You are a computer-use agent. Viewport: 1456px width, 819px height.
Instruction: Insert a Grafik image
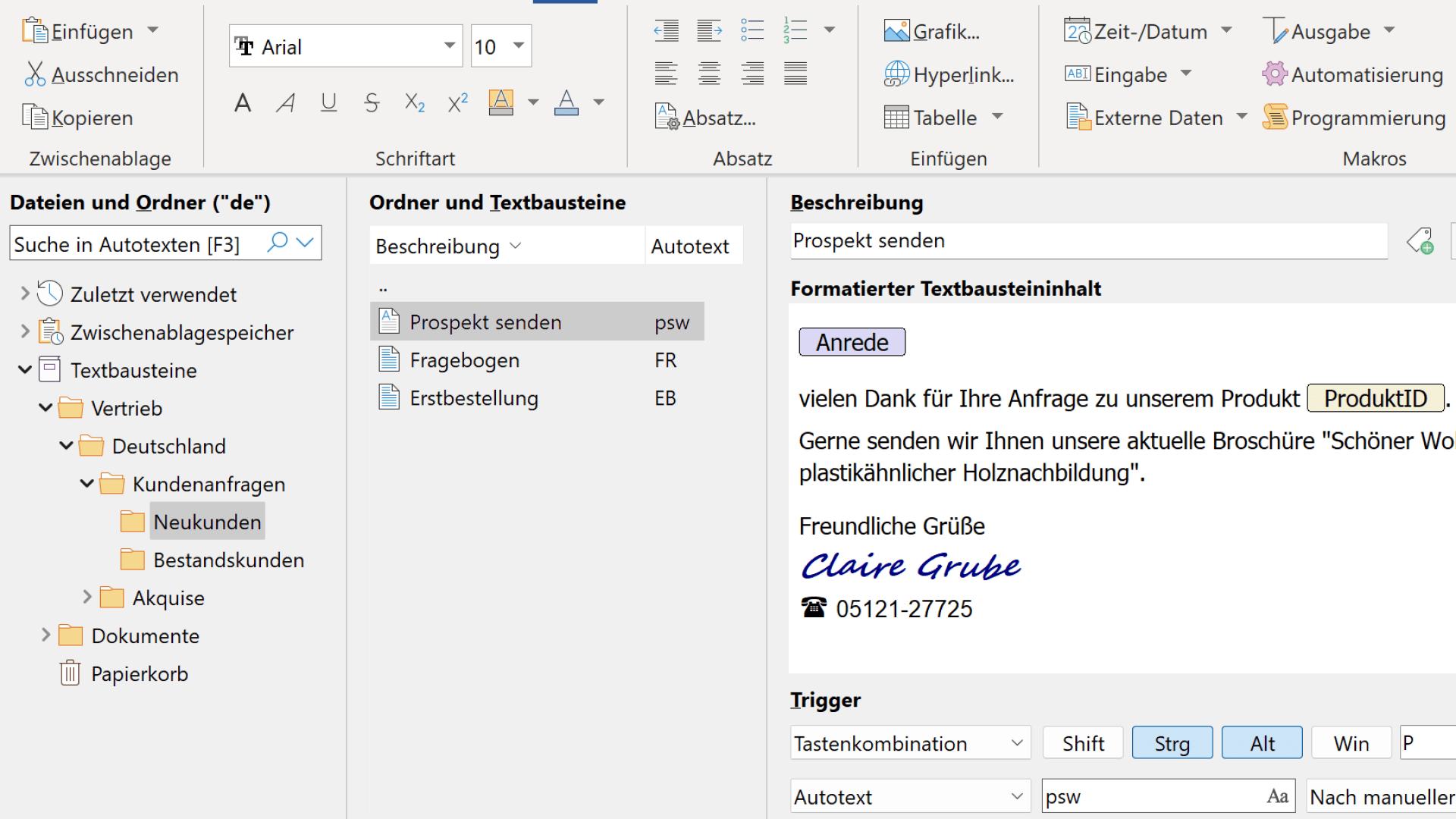[932, 31]
